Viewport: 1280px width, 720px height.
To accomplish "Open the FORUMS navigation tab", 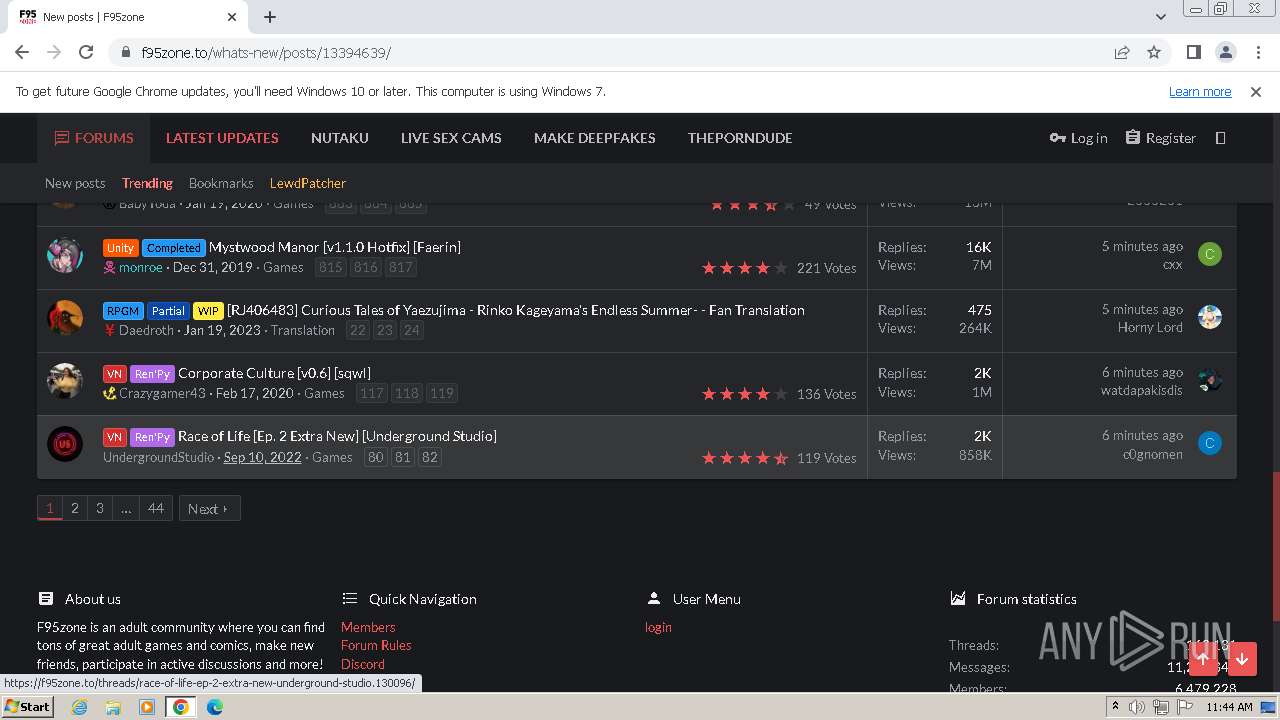I will click(x=94, y=138).
